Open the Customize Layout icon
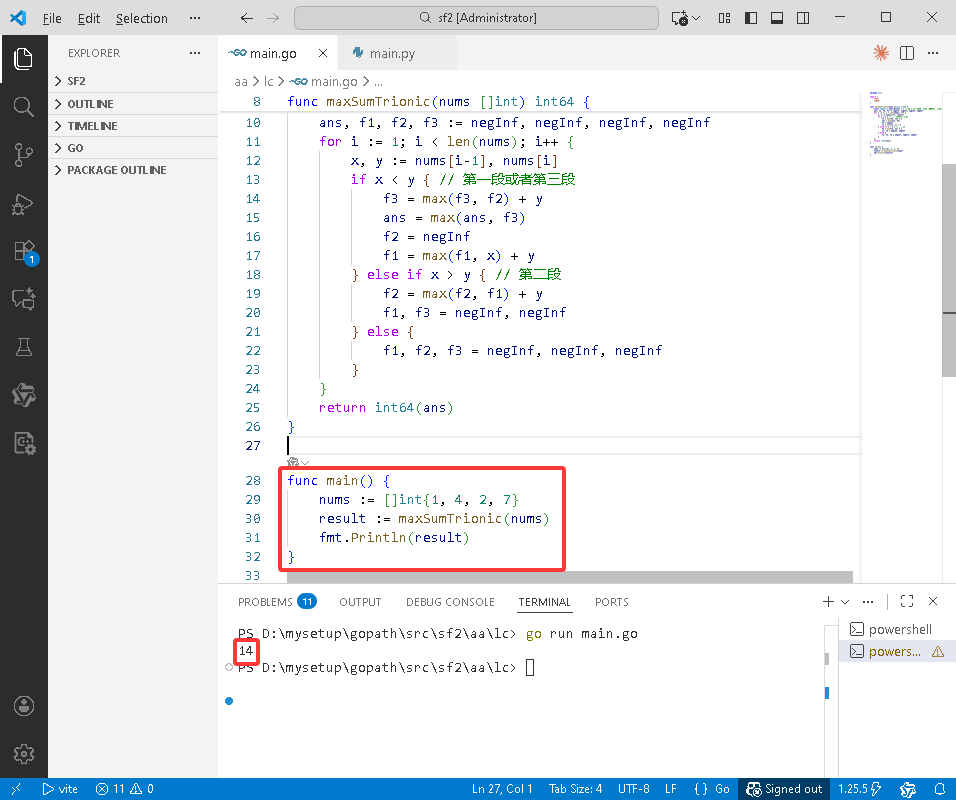The height and width of the screenshot is (800, 956). pos(724,18)
